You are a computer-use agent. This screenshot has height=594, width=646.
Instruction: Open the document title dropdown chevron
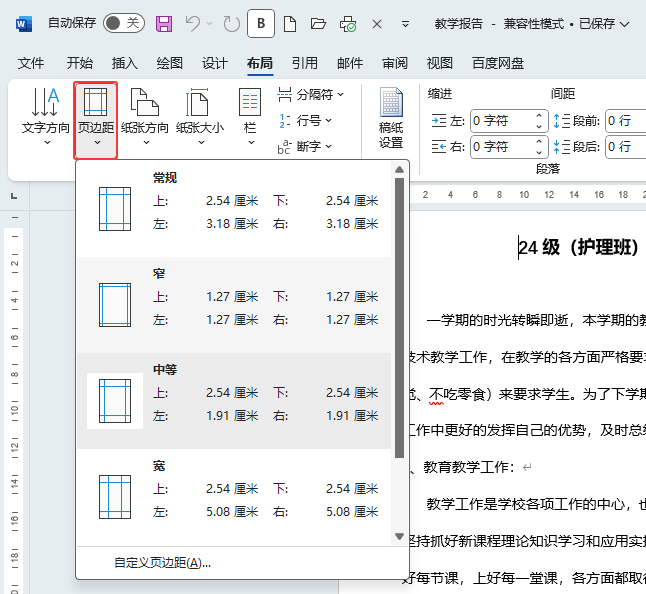click(625, 24)
